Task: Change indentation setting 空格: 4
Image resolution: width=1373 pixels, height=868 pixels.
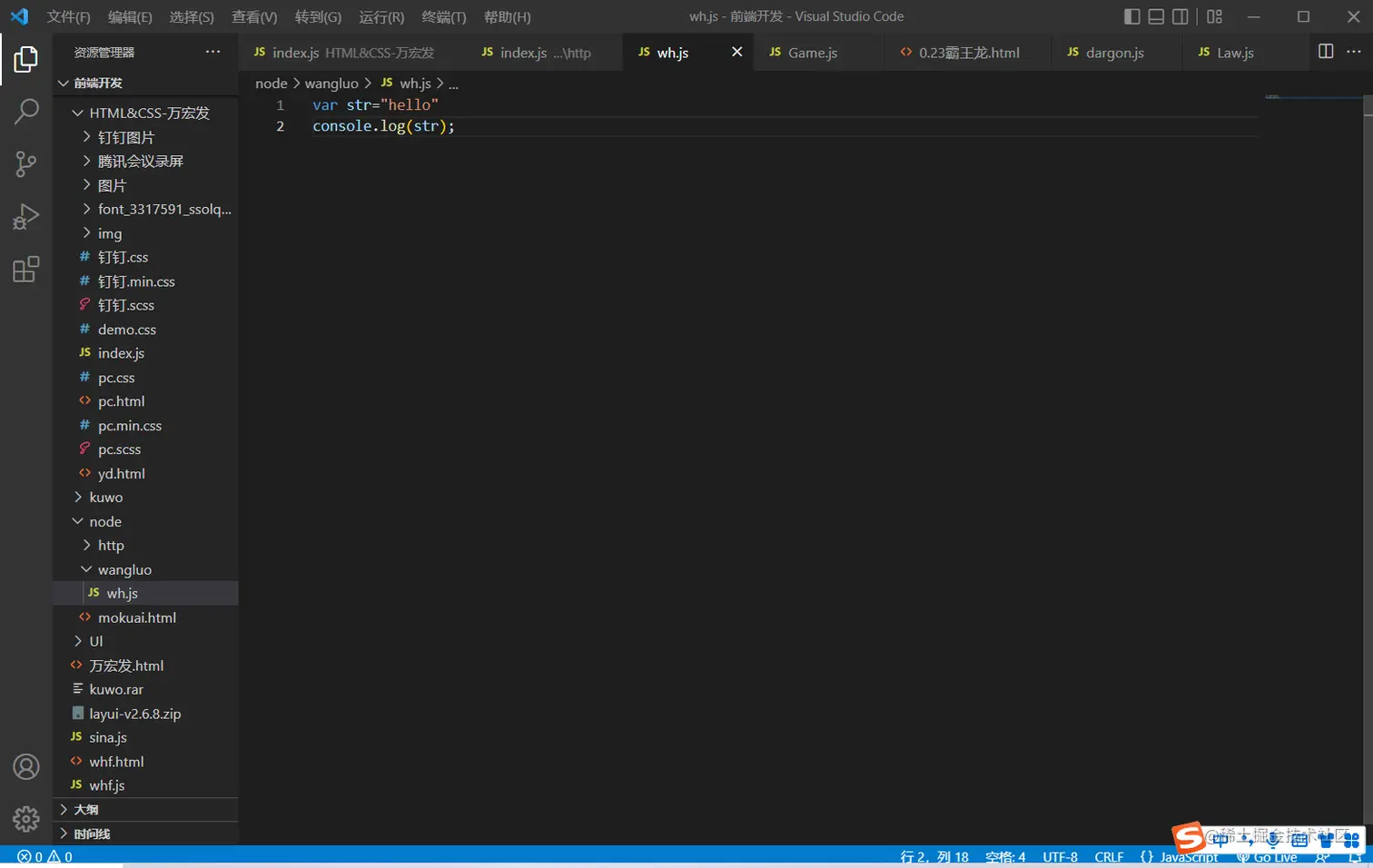Action: [x=1005, y=857]
